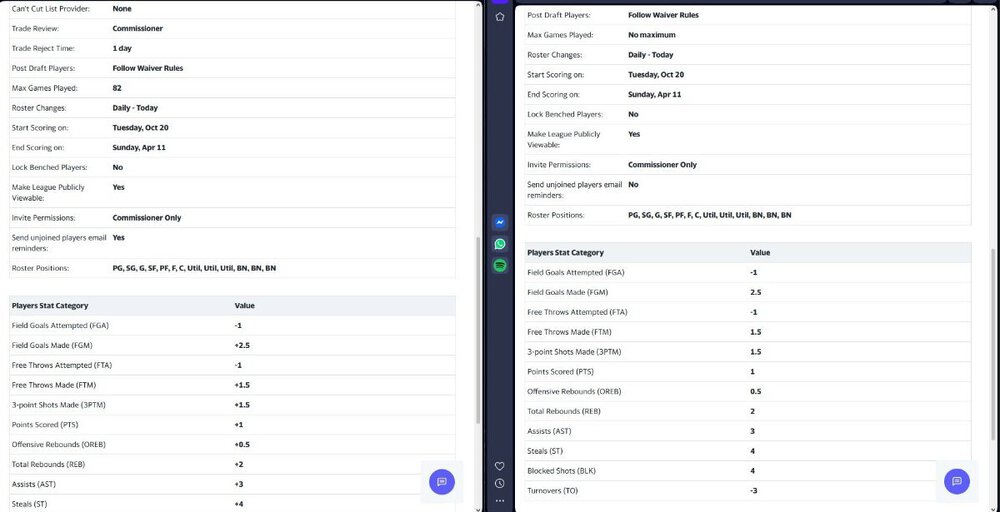The width and height of the screenshot is (1000, 512).
Task: Select Max Games Played value '82' in left window
Action: 117,88
